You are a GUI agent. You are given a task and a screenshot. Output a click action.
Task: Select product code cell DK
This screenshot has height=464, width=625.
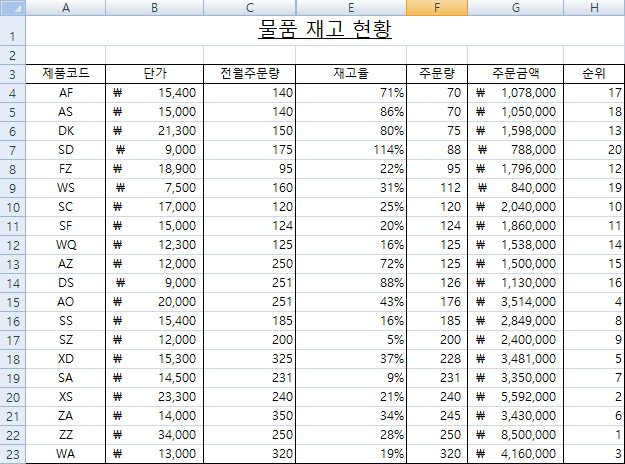(x=66, y=131)
